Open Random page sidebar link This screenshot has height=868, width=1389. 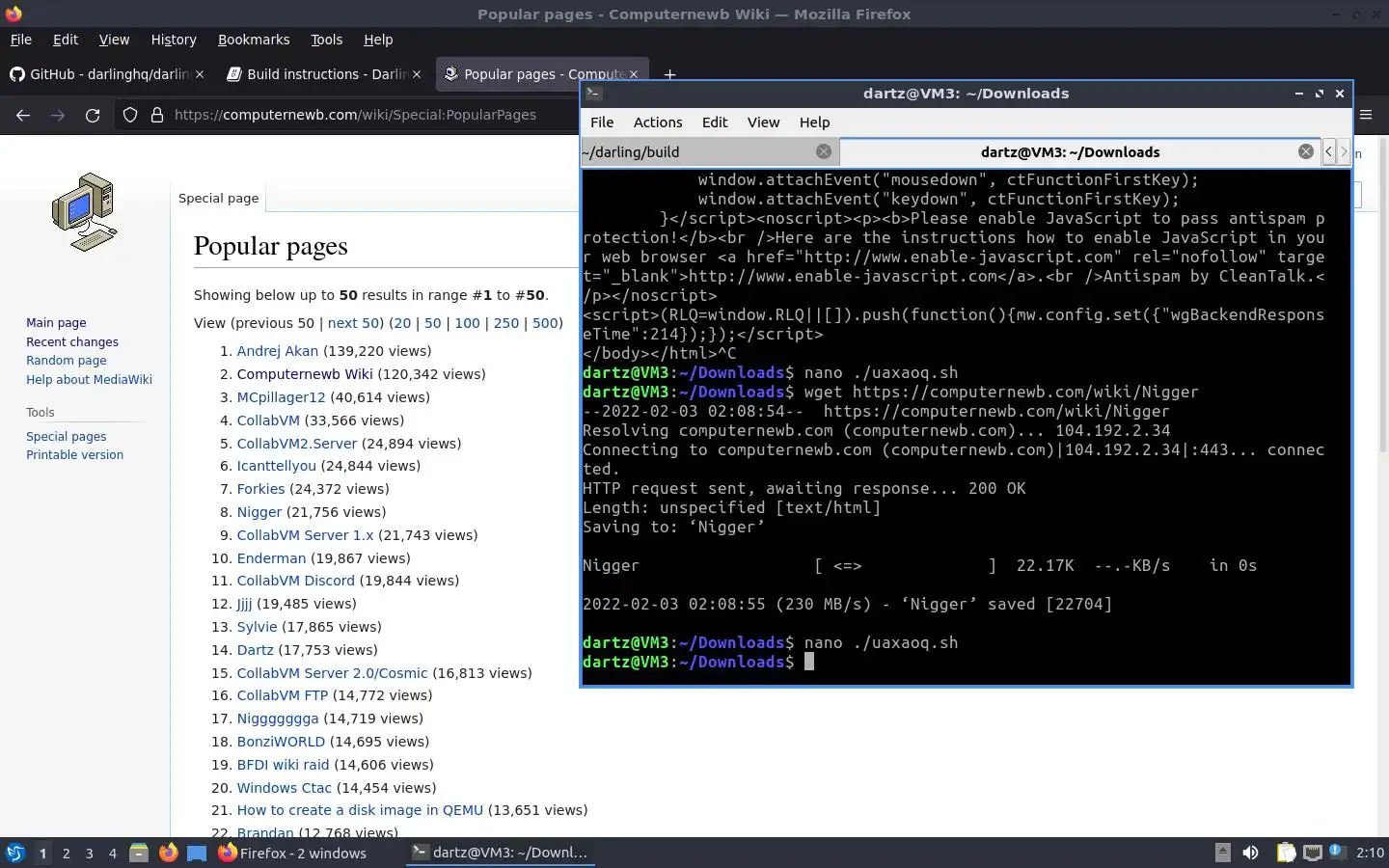(67, 361)
